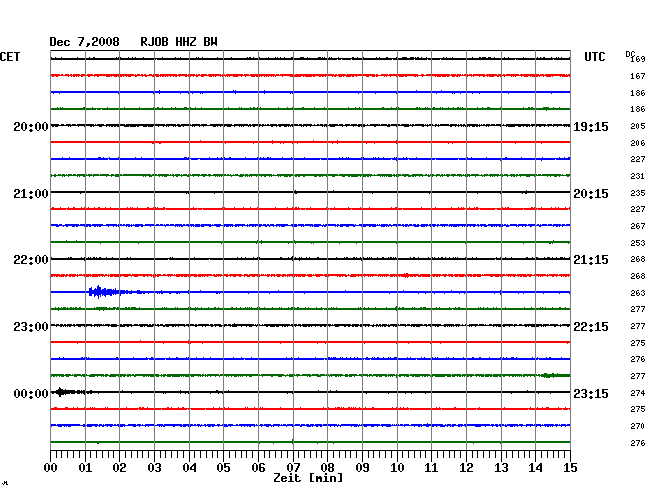Click the 20:15 UTC time label
Image resolution: width=650 pixels, height=494 pixels.
pos(591,194)
